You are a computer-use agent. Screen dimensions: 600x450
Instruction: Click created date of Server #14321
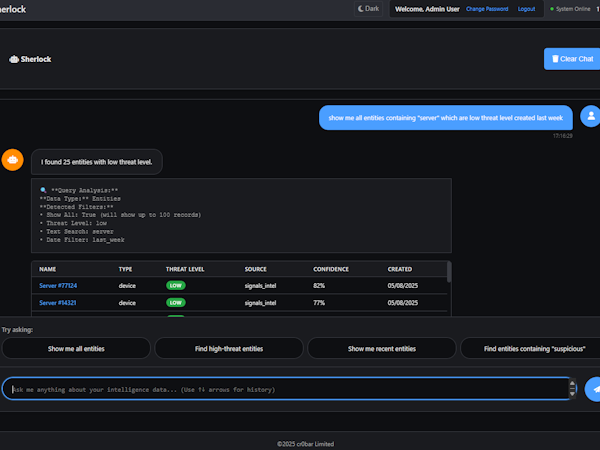[x=403, y=303]
